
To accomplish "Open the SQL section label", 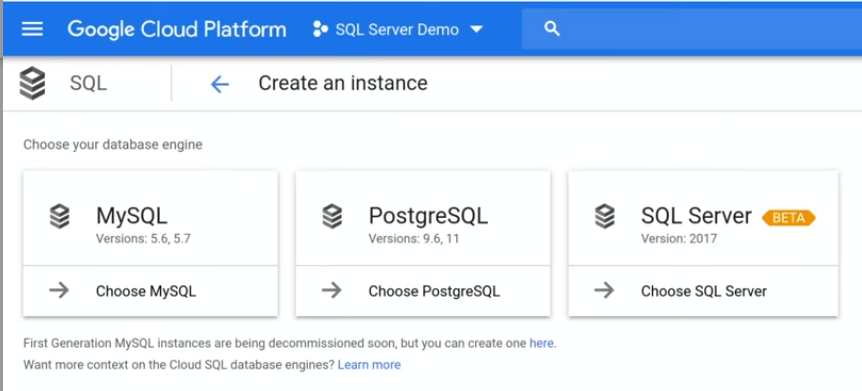I will pos(89,84).
